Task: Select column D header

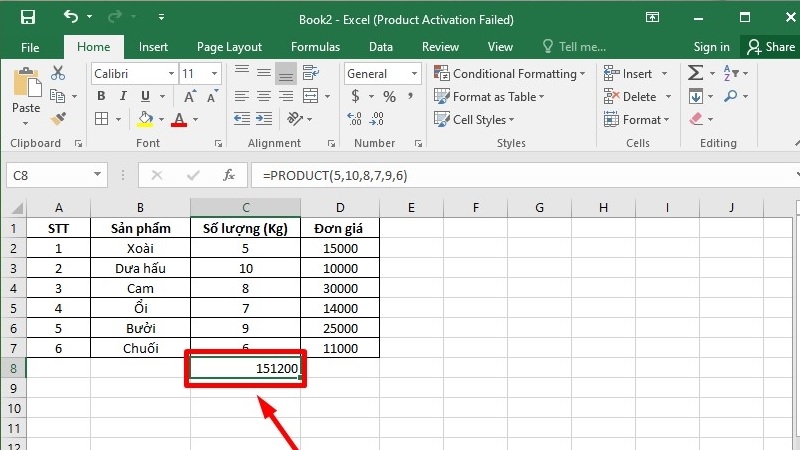Action: coord(340,208)
